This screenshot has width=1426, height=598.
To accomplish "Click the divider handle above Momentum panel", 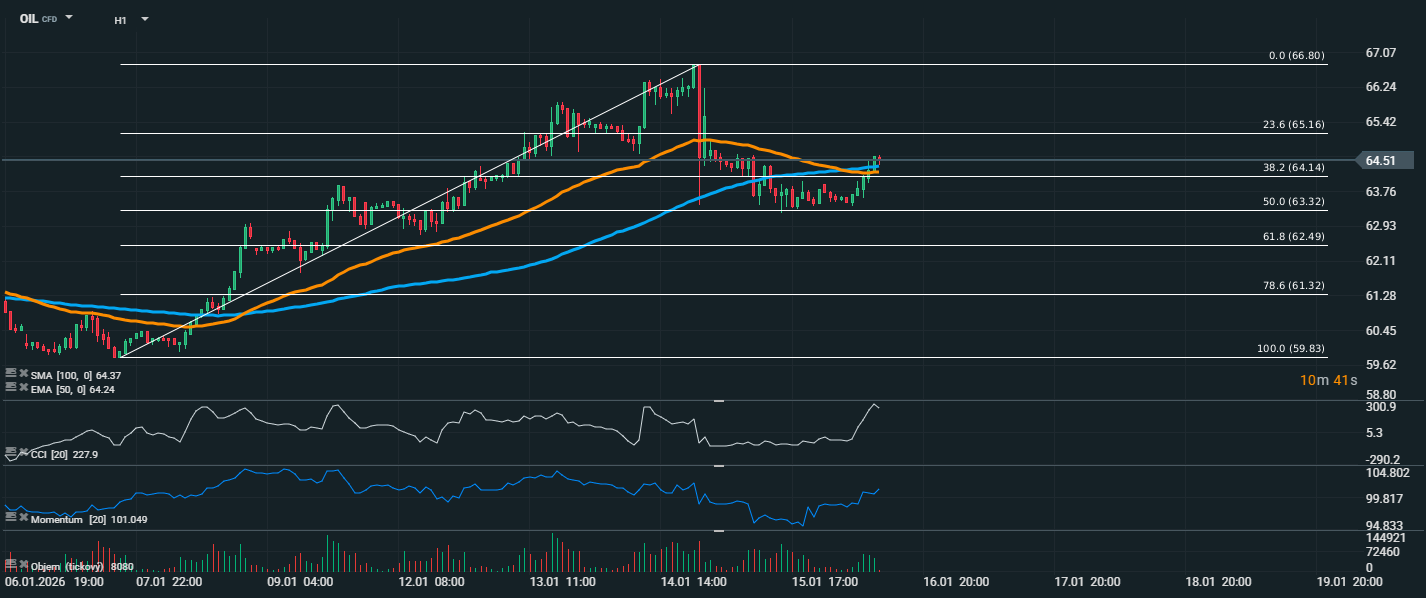I will point(718,466).
